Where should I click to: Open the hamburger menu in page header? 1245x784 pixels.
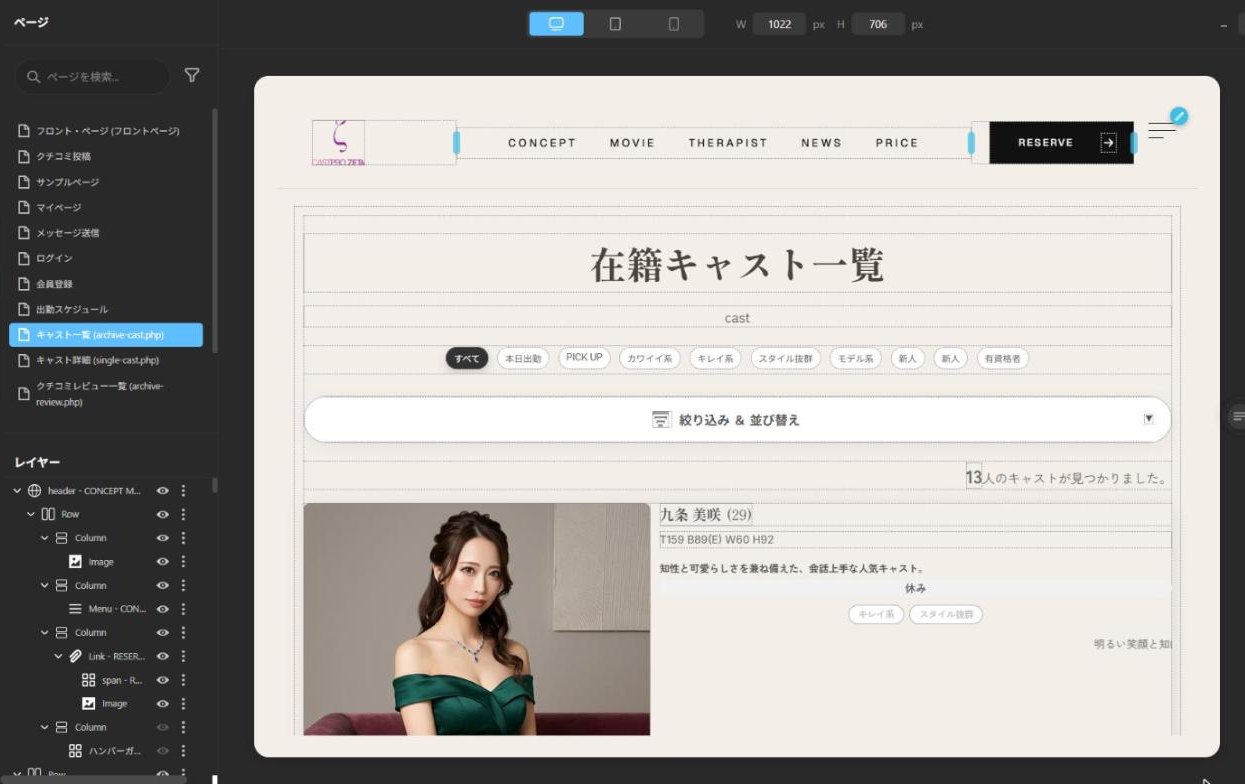1161,131
